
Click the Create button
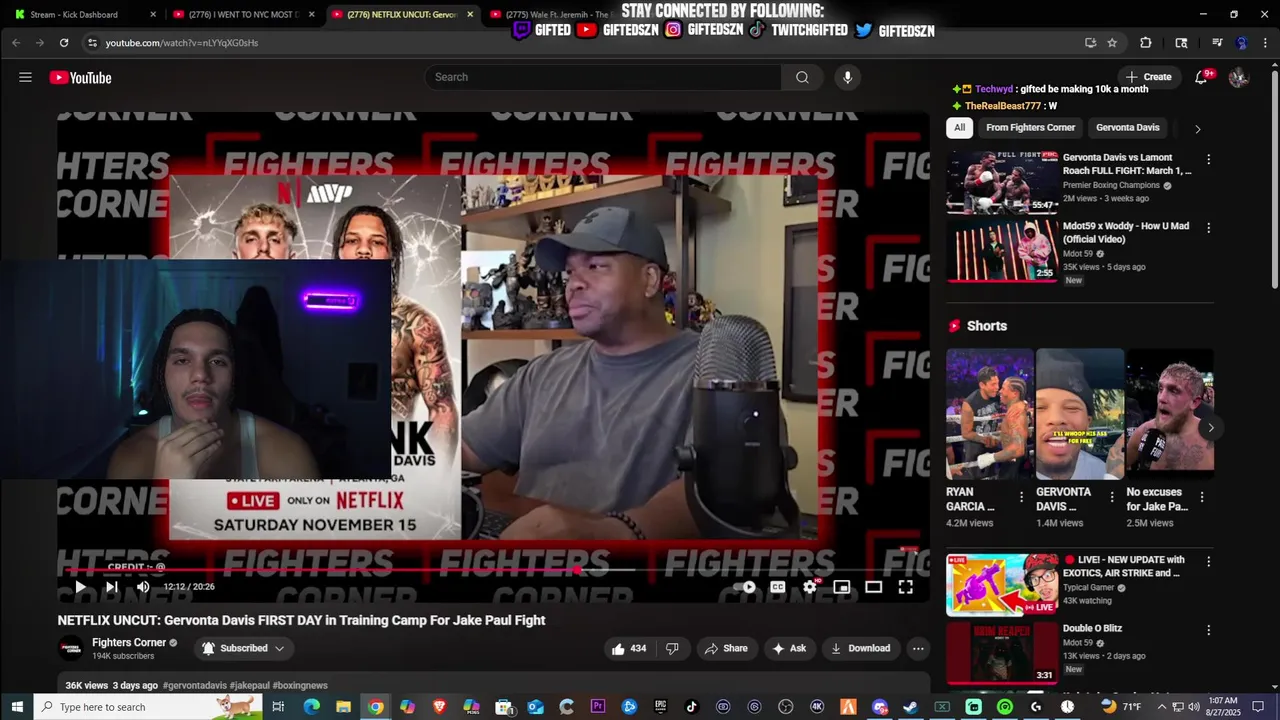coord(1148,77)
